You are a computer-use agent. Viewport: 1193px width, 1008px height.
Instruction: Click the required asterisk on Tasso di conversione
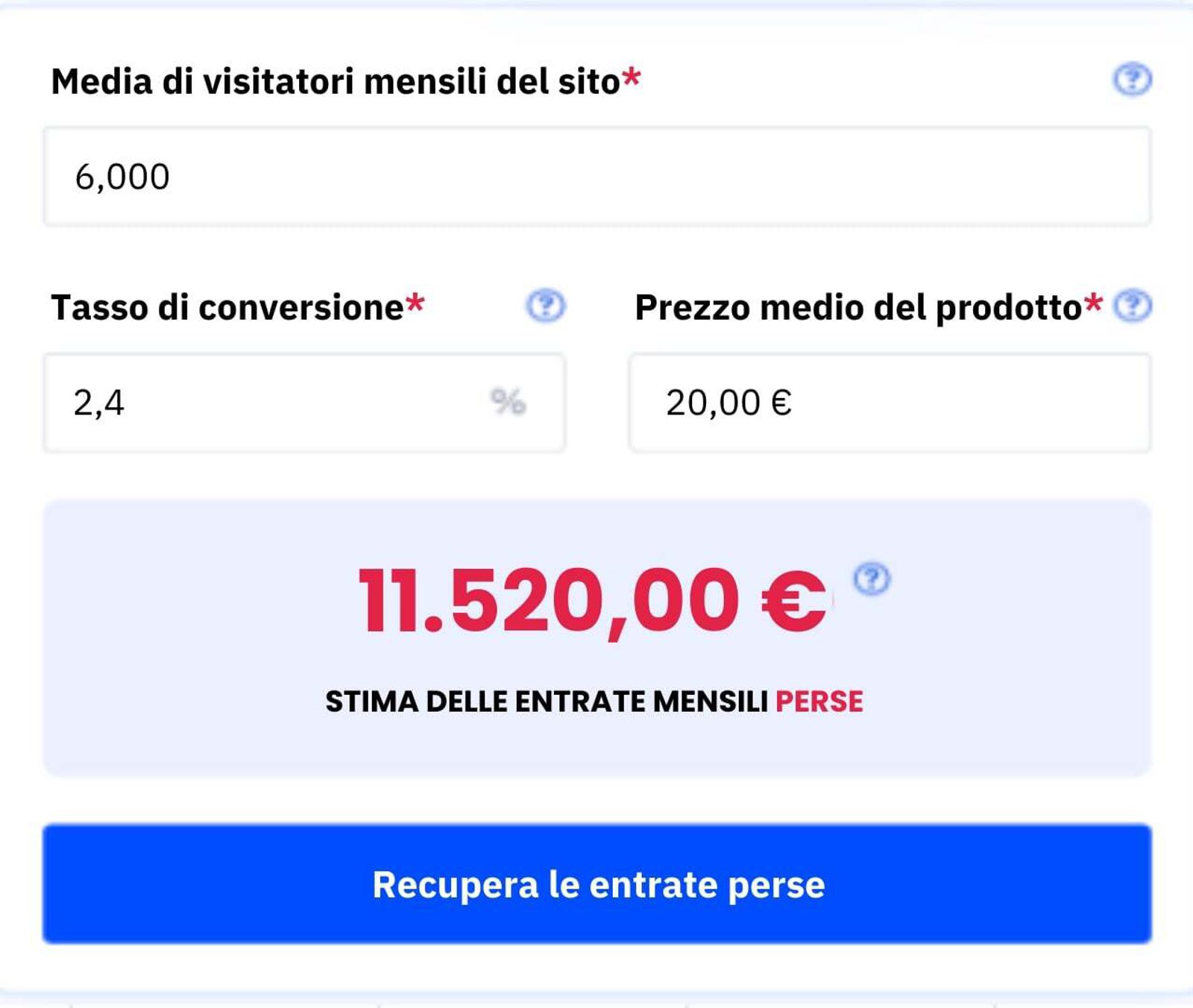(415, 304)
